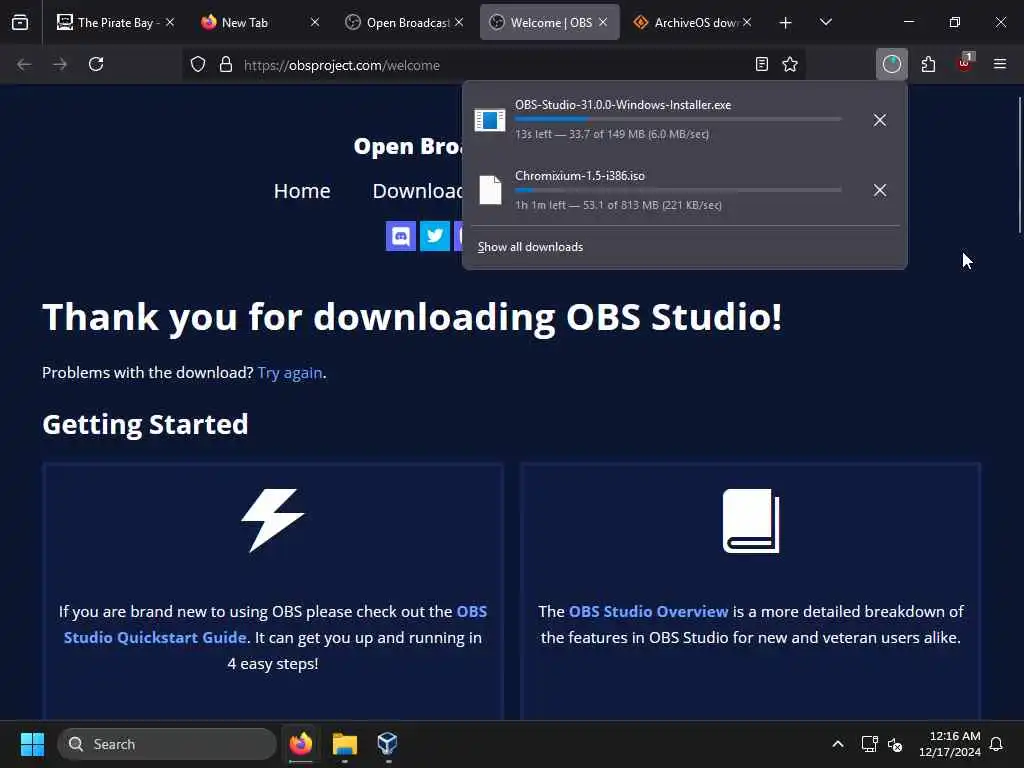This screenshot has width=1024, height=768.
Task: Close The Pirate Bay tab
Action: [x=170, y=22]
